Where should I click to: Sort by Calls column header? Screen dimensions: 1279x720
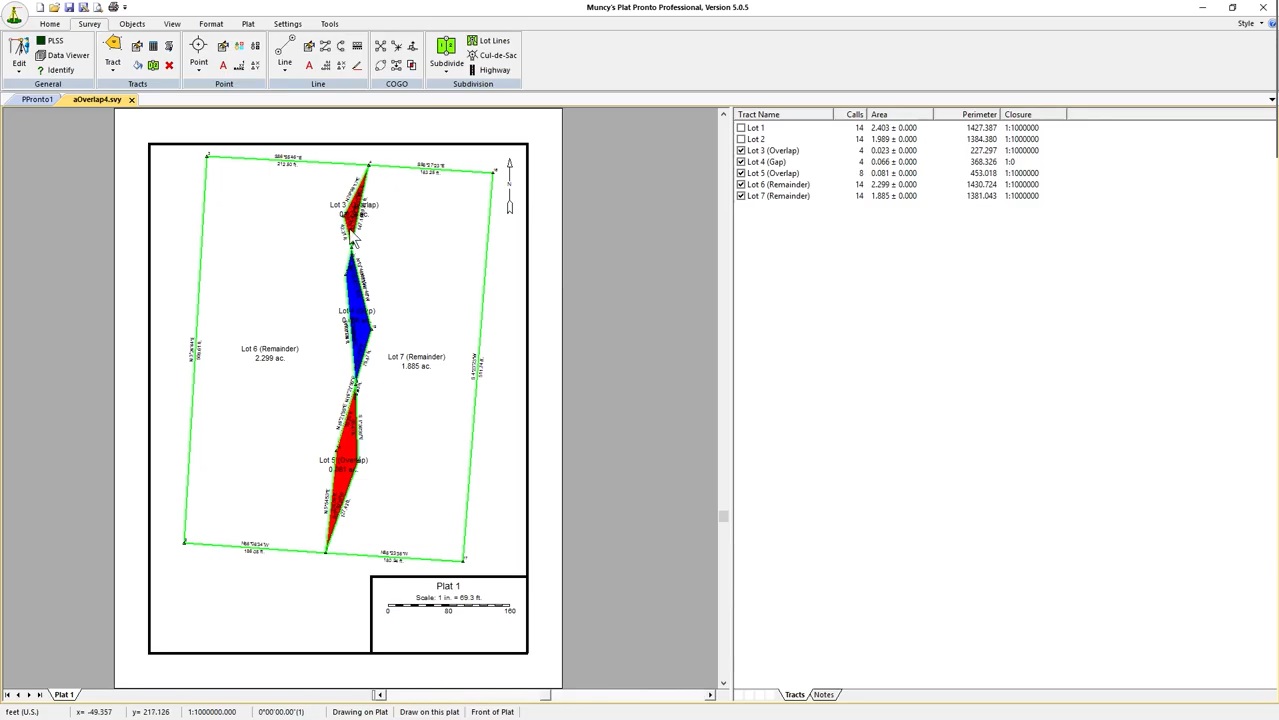coord(850,115)
